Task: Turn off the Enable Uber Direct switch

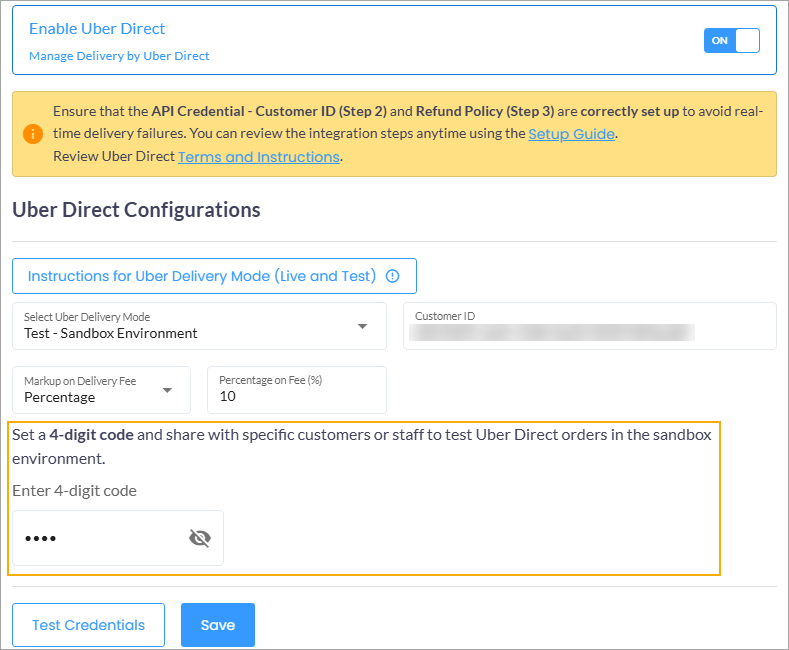Action: point(732,40)
